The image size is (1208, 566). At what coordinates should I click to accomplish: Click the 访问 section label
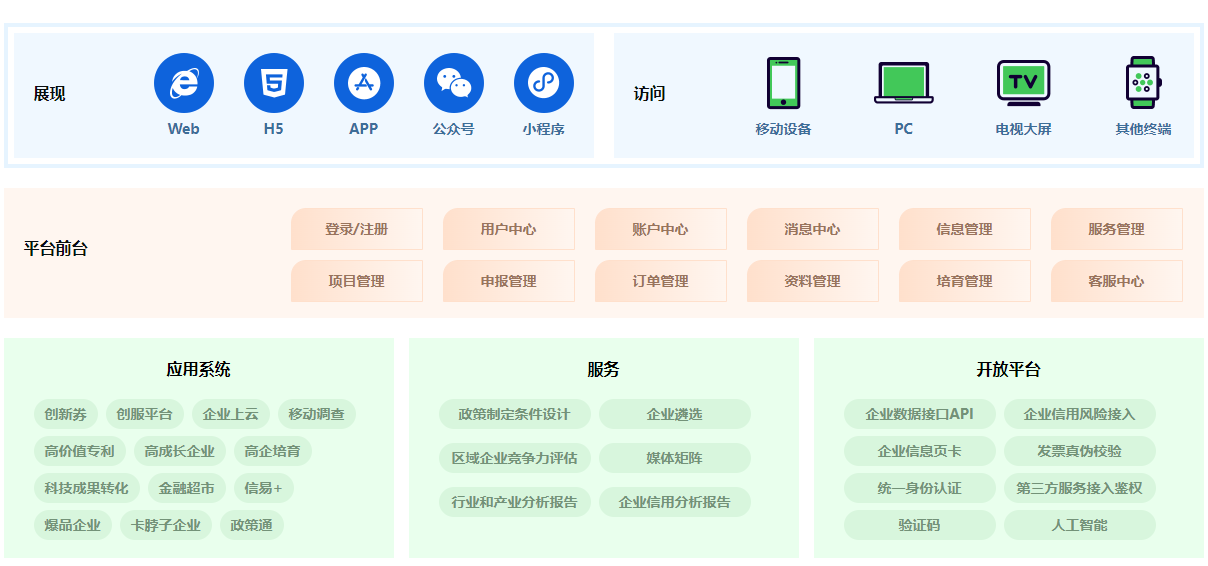649,94
